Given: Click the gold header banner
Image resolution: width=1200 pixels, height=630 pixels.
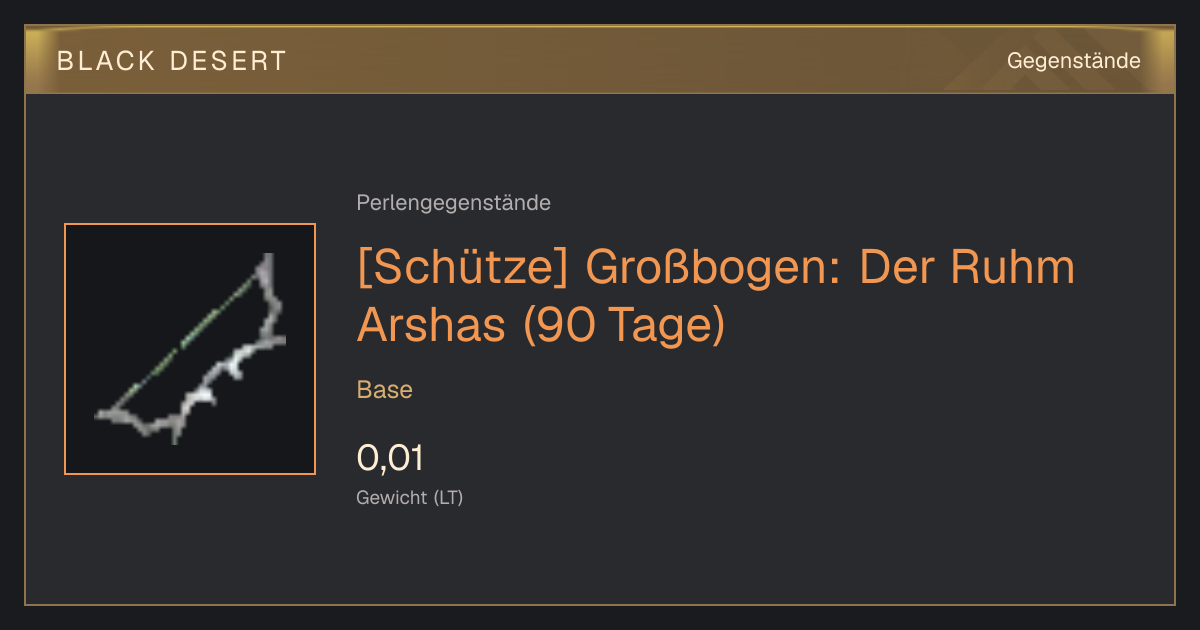Looking at the screenshot, I should tap(600, 60).
